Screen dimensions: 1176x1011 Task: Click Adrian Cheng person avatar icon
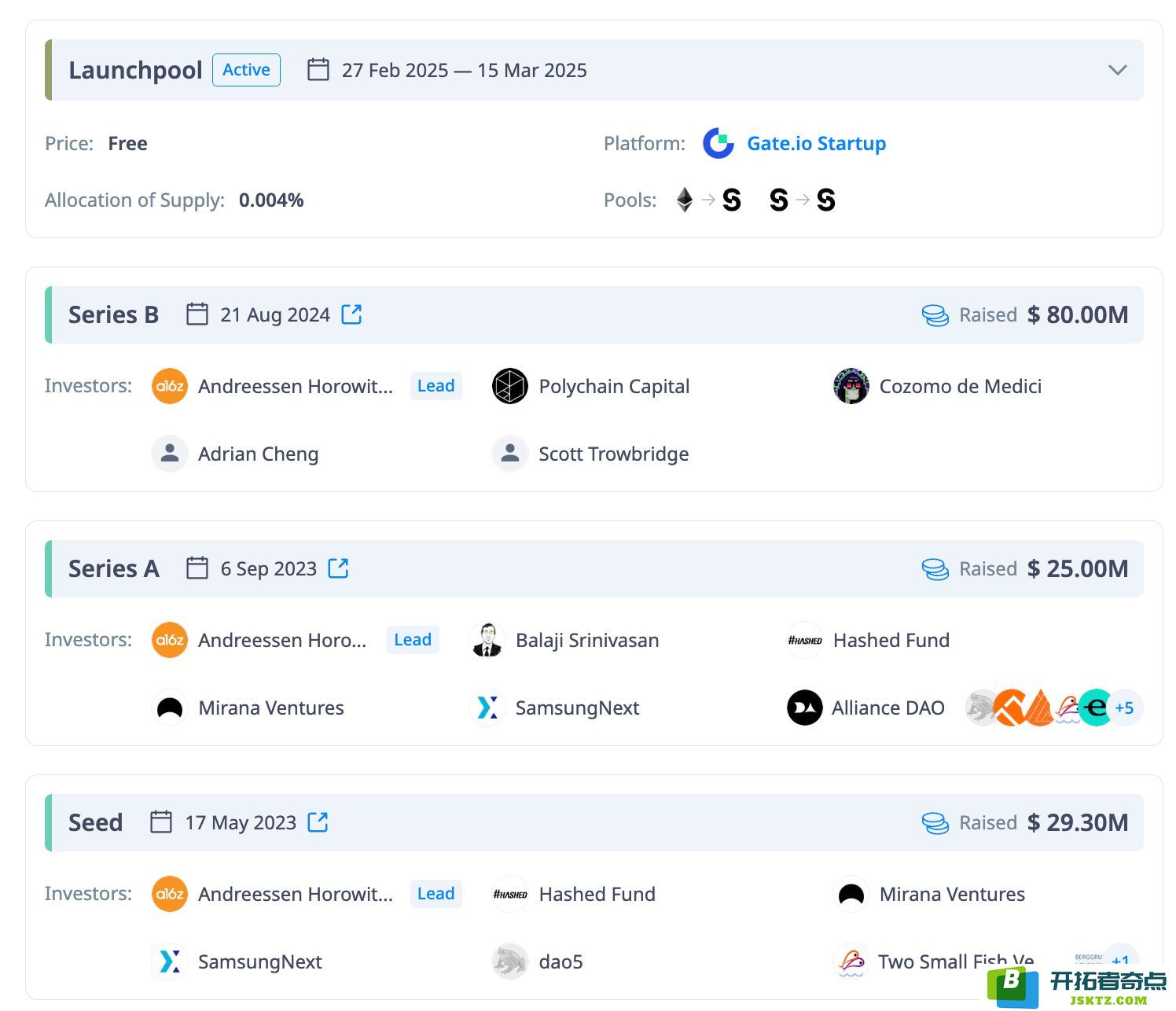click(x=170, y=454)
